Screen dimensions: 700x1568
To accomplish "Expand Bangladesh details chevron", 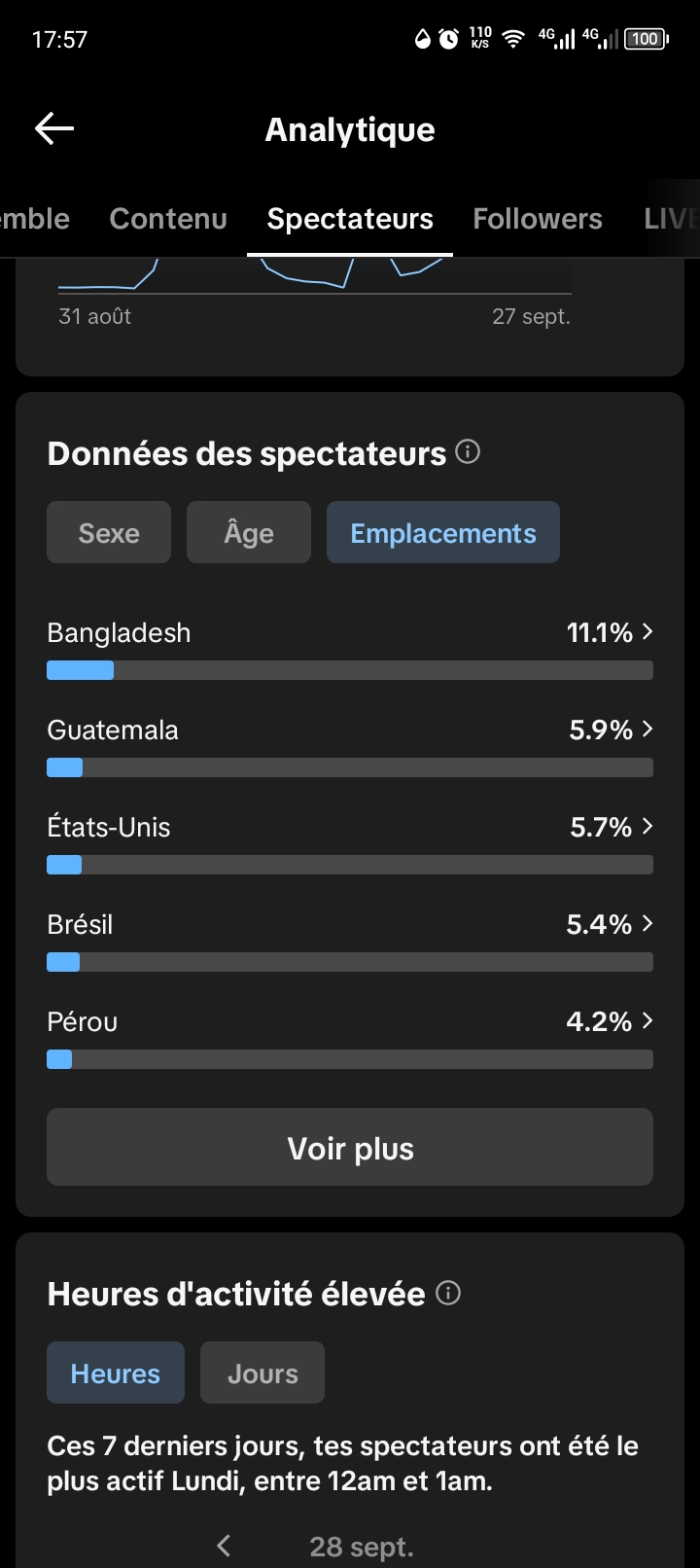I will (647, 632).
